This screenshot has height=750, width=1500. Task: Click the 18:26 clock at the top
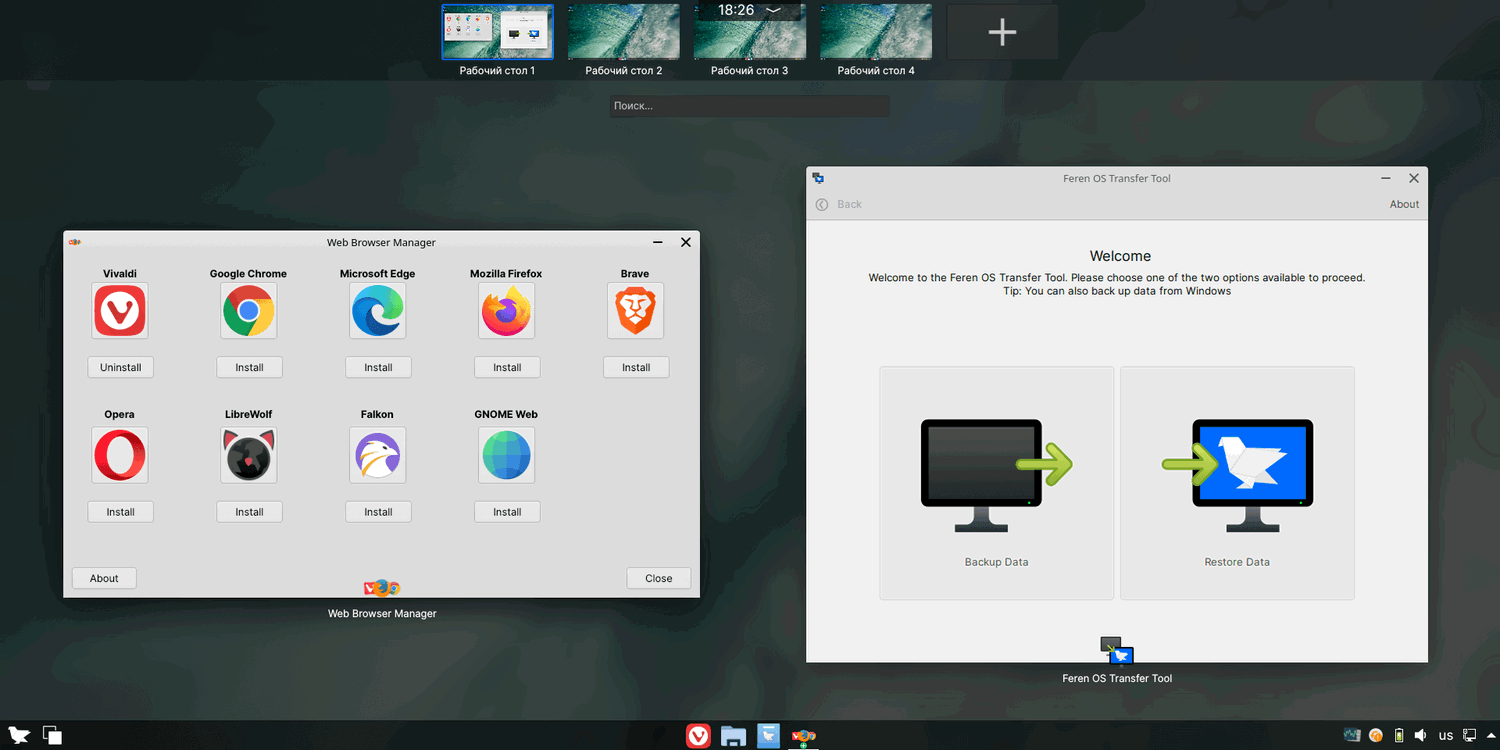736,10
